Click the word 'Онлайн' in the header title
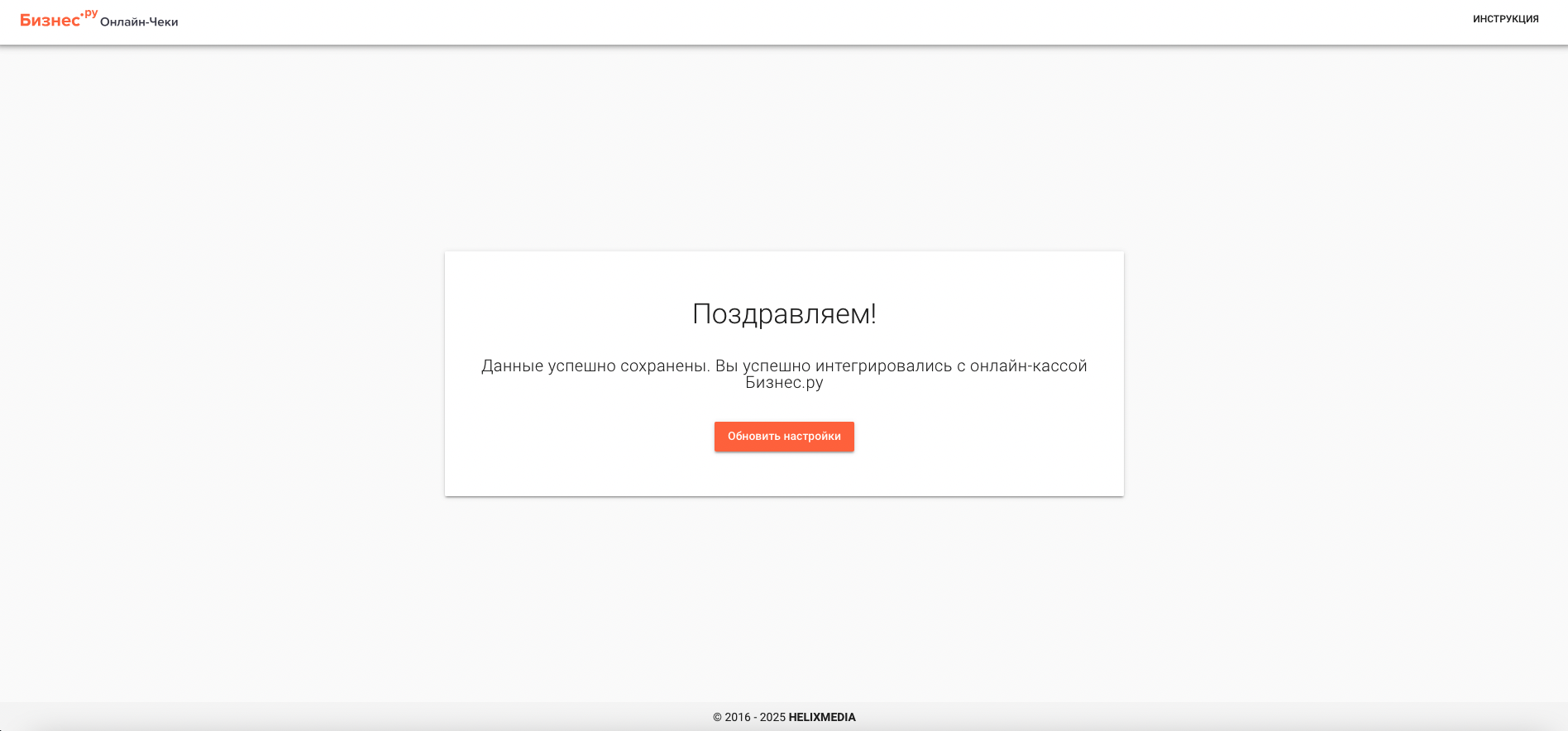Screen dimensions: 1568x731 (122, 21)
